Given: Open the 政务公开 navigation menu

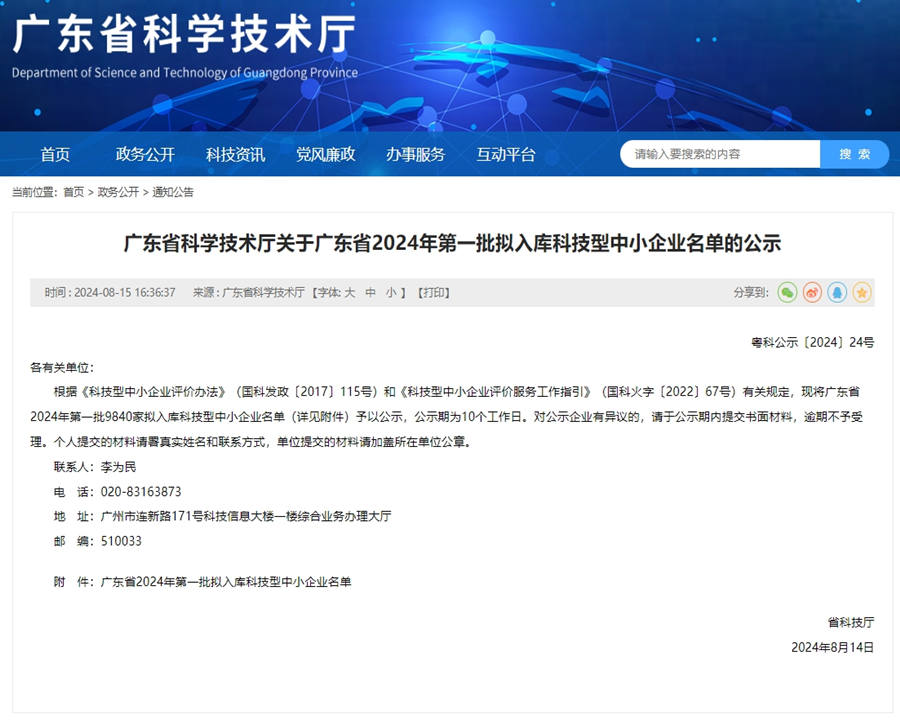Looking at the screenshot, I should pyautogui.click(x=144, y=154).
